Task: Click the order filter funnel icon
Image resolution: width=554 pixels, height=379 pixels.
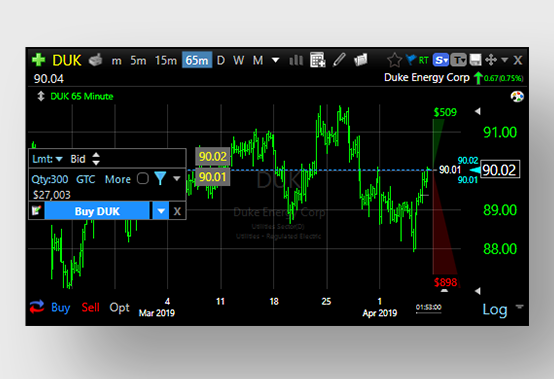Action: (x=160, y=178)
